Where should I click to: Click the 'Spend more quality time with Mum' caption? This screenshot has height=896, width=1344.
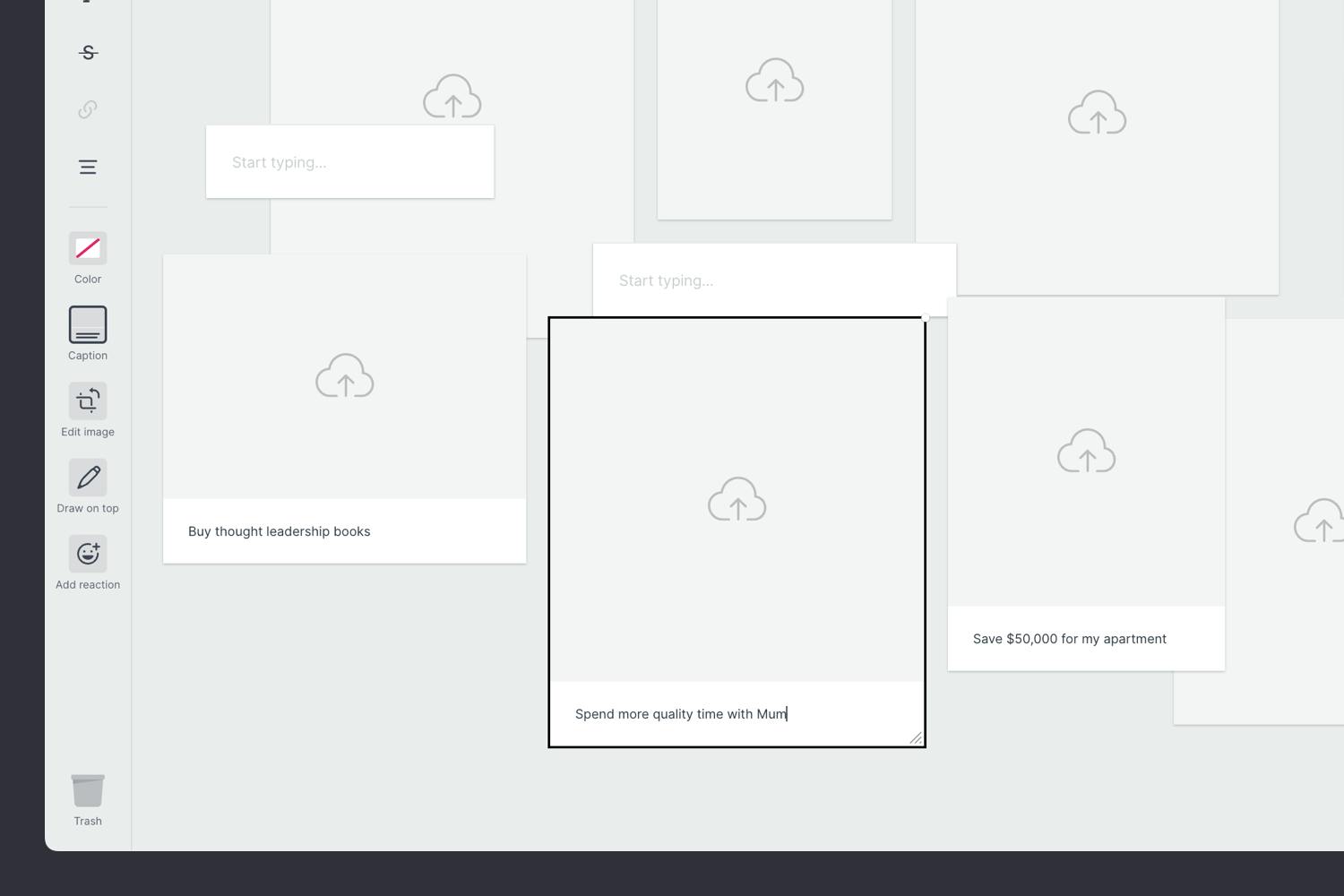pos(681,714)
